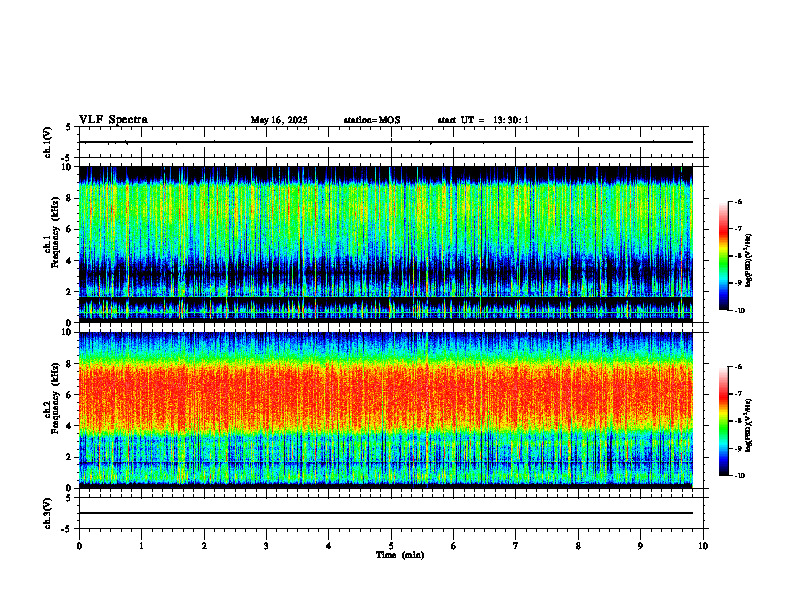Click the ch.3(V) waveform trace panel
The height and width of the screenshot is (612, 792).
[x=391, y=513]
